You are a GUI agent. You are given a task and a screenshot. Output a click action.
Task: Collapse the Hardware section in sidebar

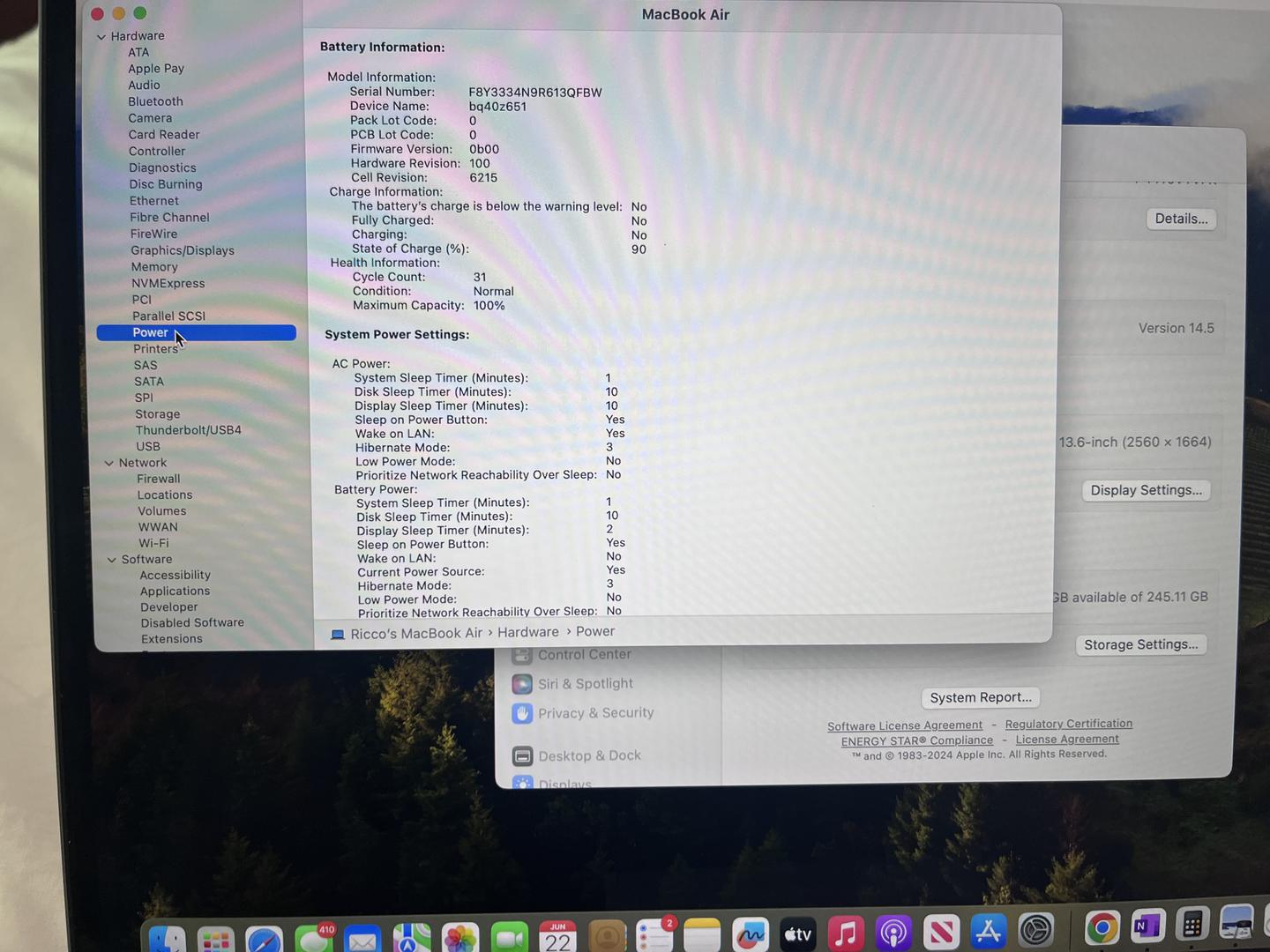(101, 37)
